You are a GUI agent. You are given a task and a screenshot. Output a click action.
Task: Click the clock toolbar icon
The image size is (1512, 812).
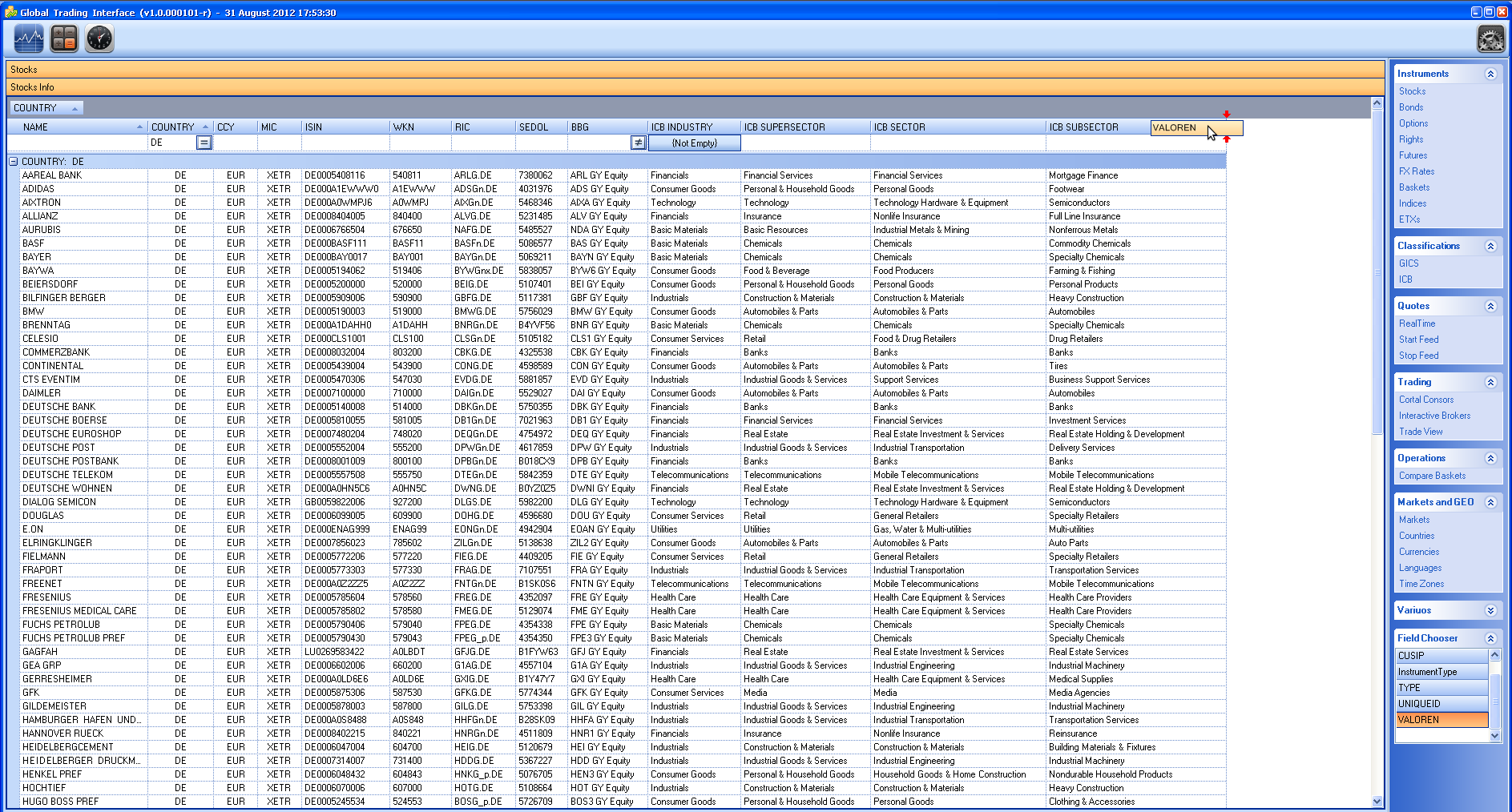tap(99, 38)
